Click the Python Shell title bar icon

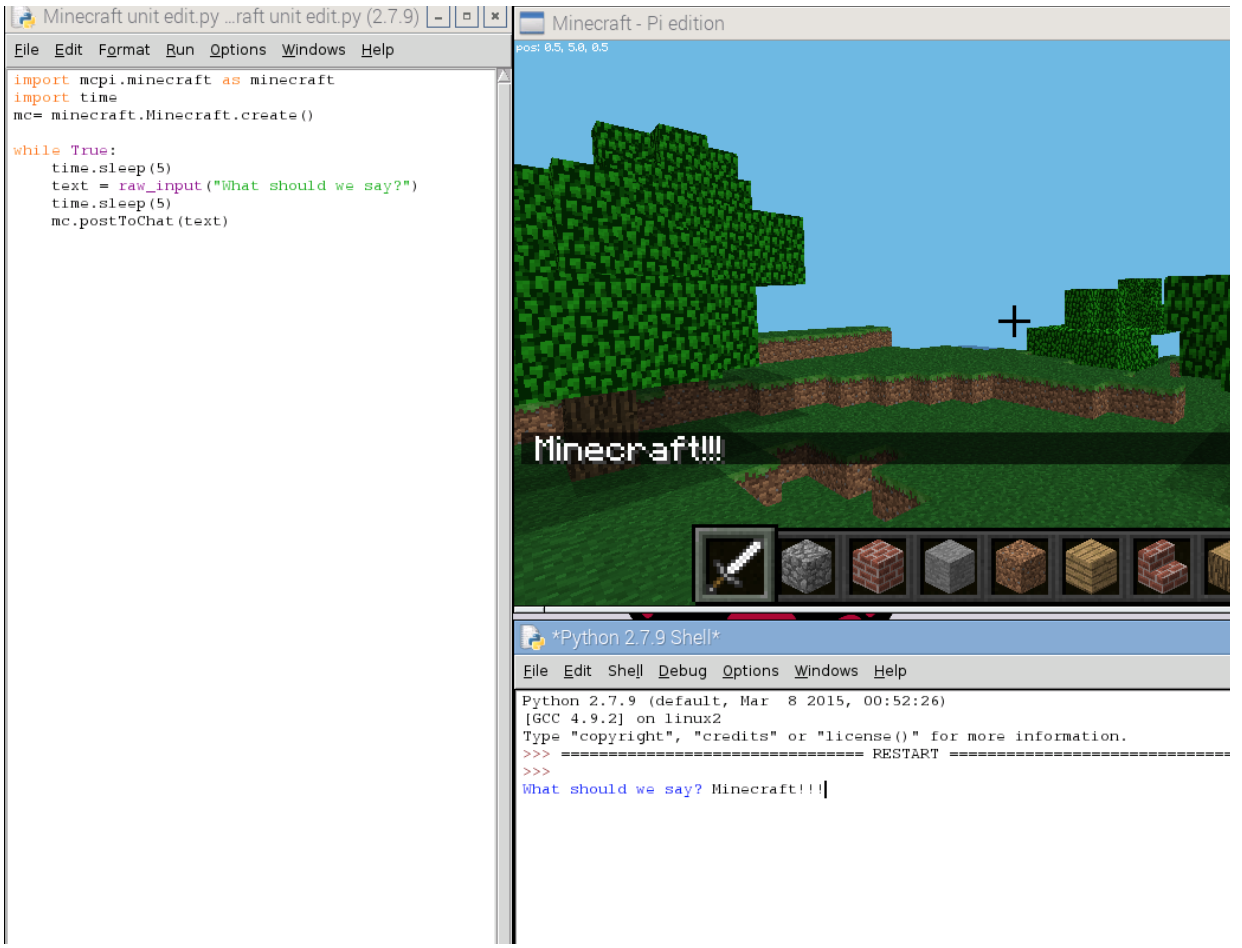[x=532, y=638]
